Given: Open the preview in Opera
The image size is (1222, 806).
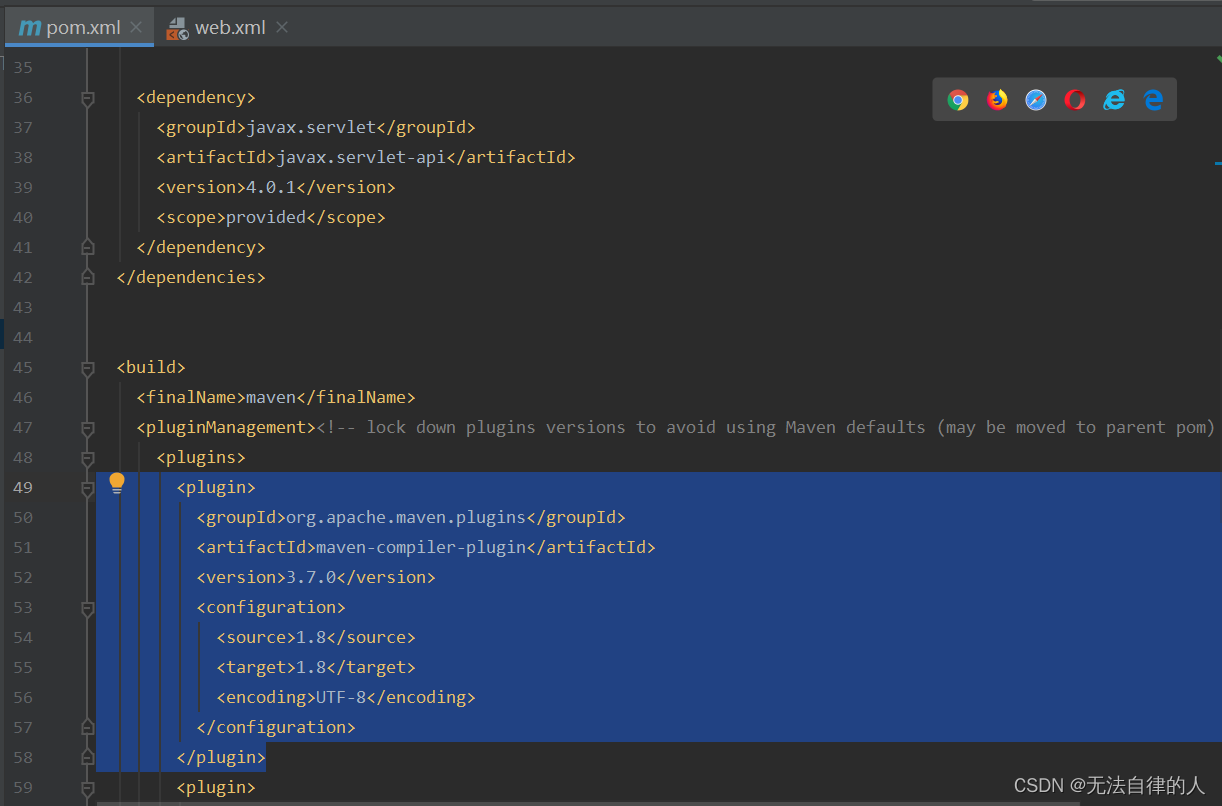Looking at the screenshot, I should (1074, 99).
